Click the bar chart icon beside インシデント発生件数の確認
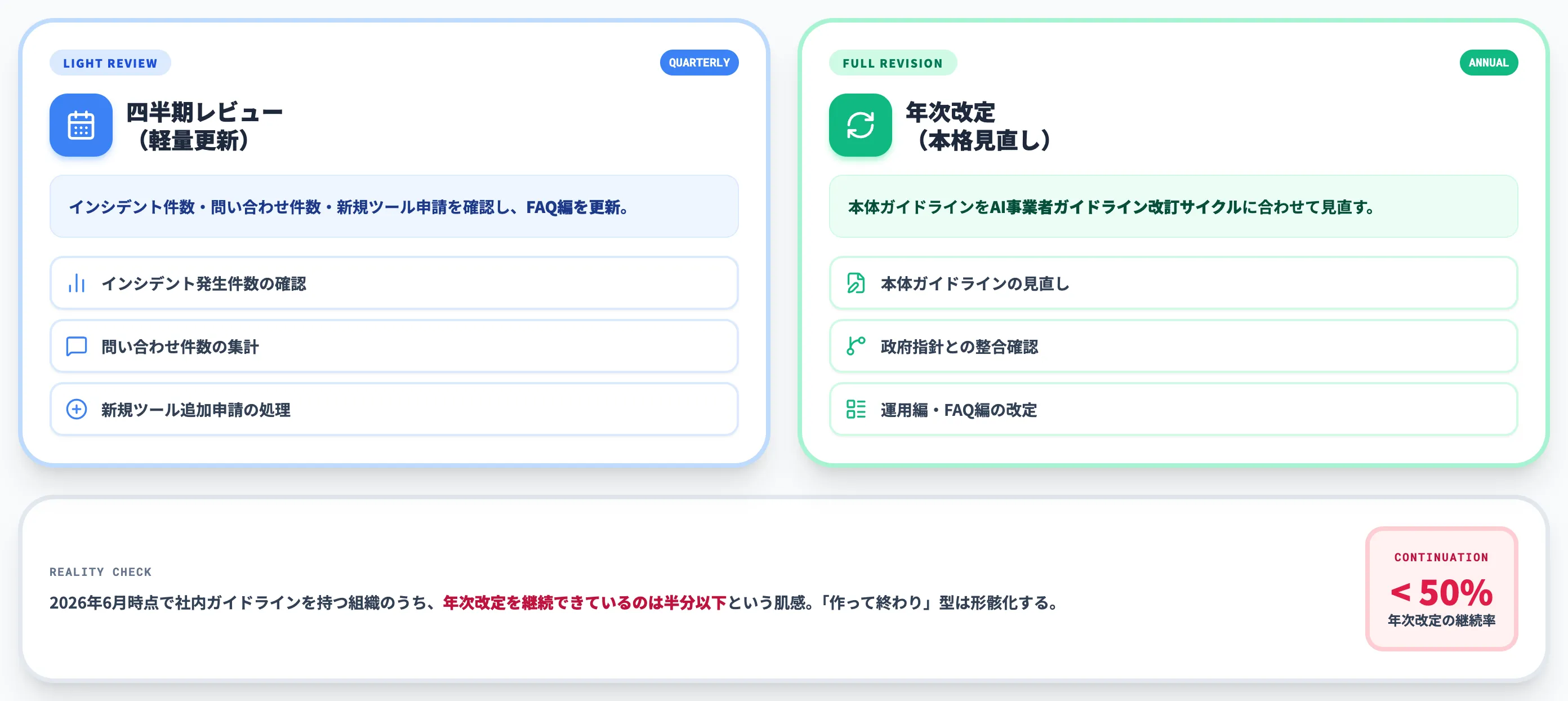 pyautogui.click(x=77, y=283)
